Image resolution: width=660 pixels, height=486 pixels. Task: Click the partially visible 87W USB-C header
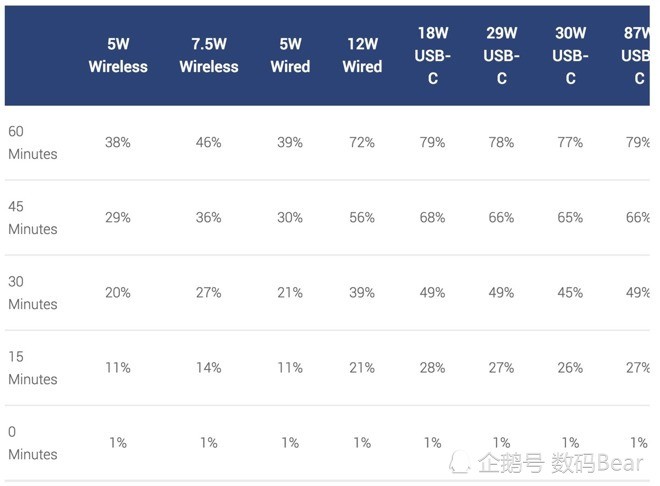(636, 56)
